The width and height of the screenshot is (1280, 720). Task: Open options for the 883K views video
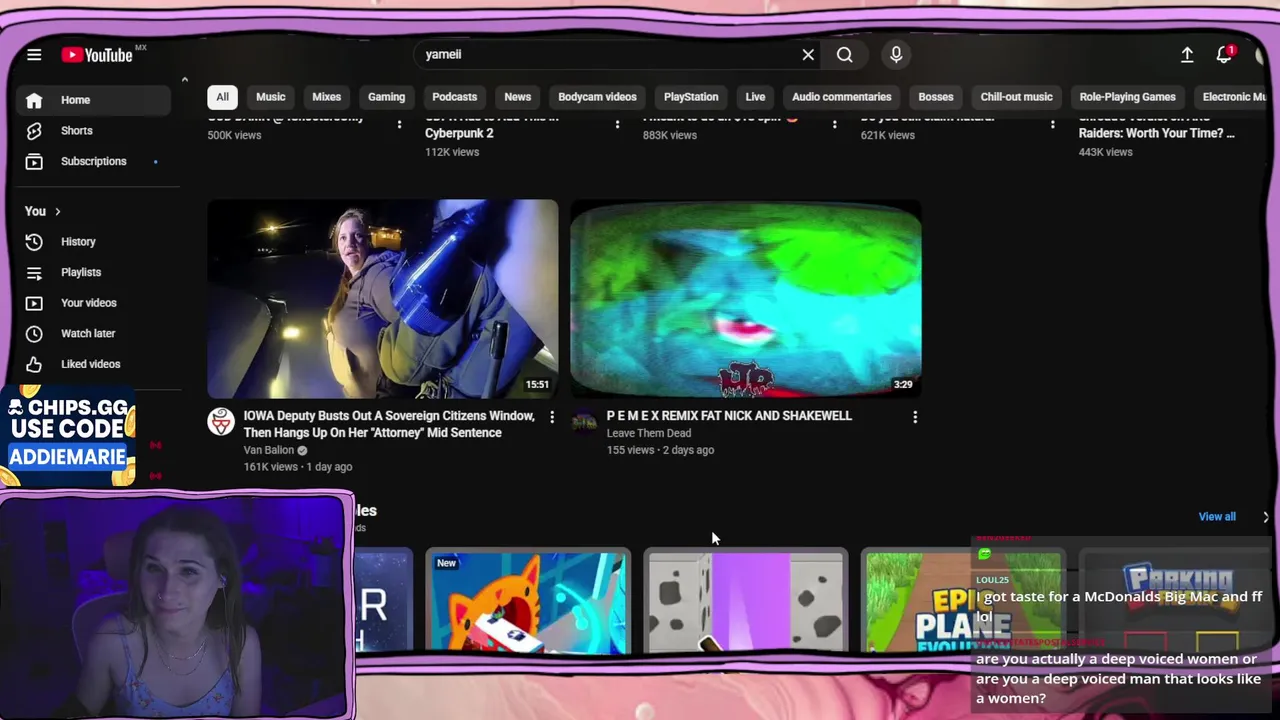click(835, 123)
